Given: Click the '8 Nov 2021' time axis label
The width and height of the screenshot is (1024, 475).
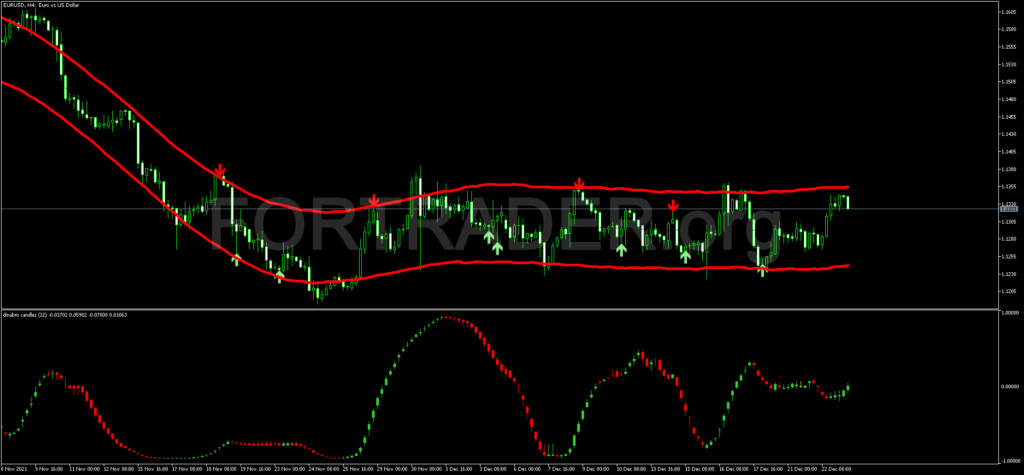Looking at the screenshot, I should [x=13, y=469].
